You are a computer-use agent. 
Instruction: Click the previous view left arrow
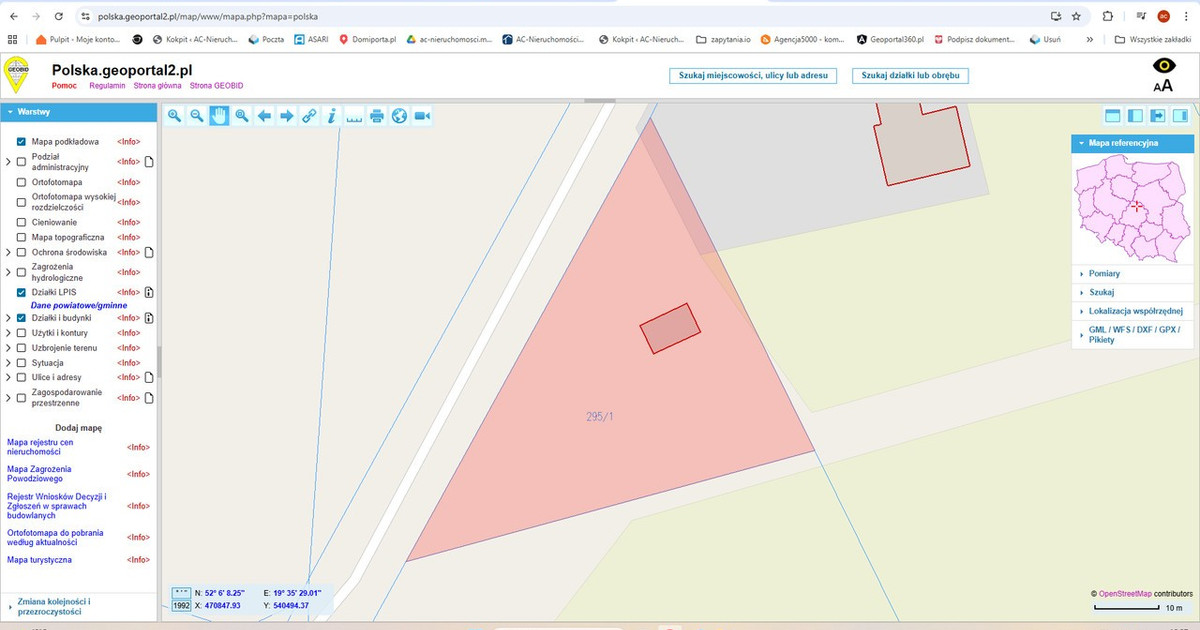[x=265, y=116]
